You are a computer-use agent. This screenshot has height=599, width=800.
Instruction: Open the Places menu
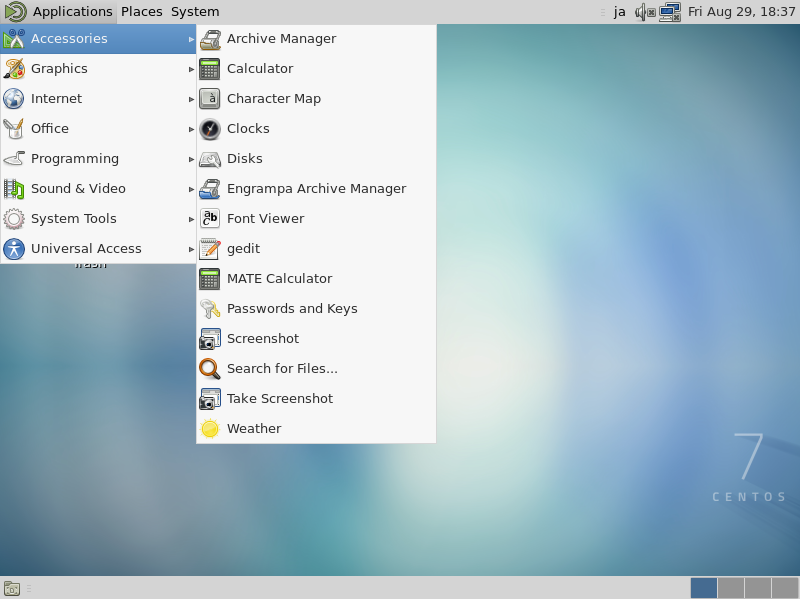(x=141, y=12)
